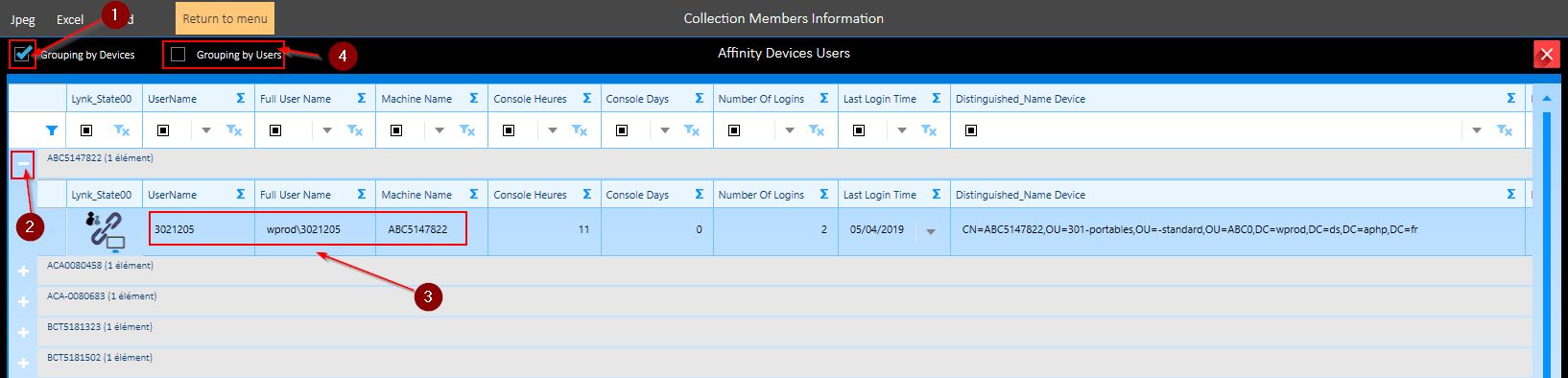
Task: Expand the BCT5181323 group
Action: click(23, 333)
